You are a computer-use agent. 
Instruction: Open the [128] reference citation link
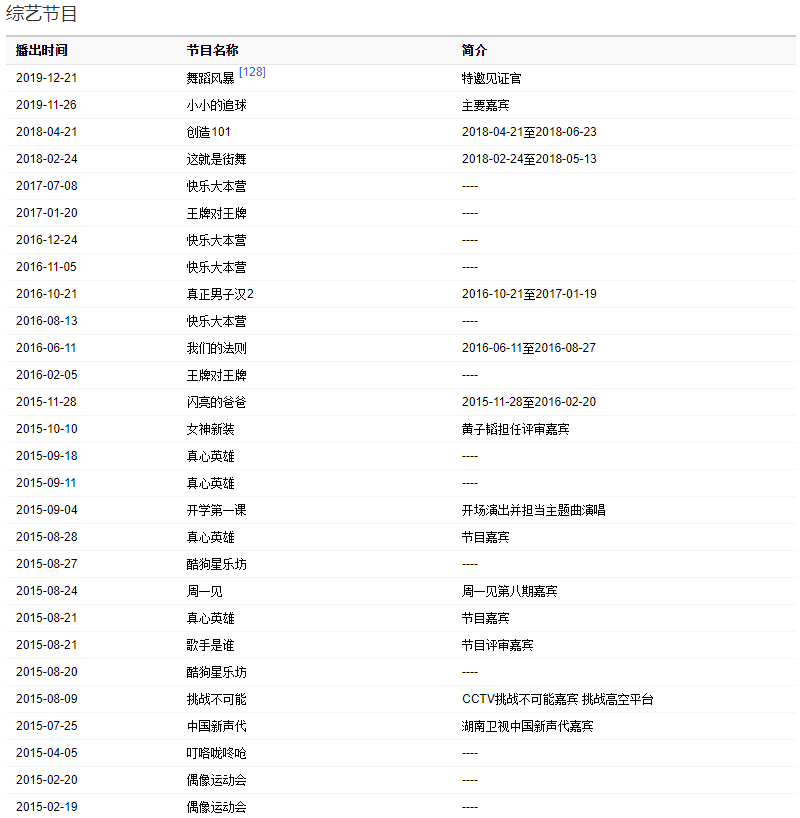252,72
